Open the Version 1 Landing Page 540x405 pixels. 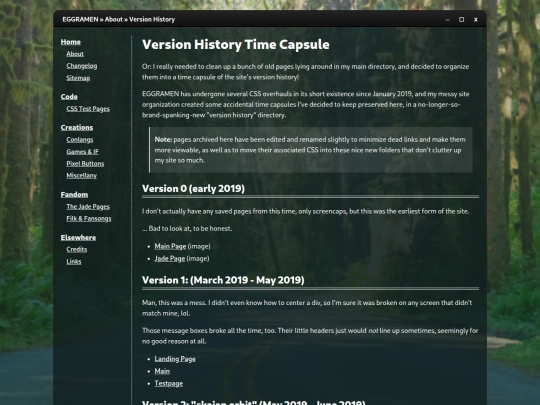pyautogui.click(x=175, y=359)
